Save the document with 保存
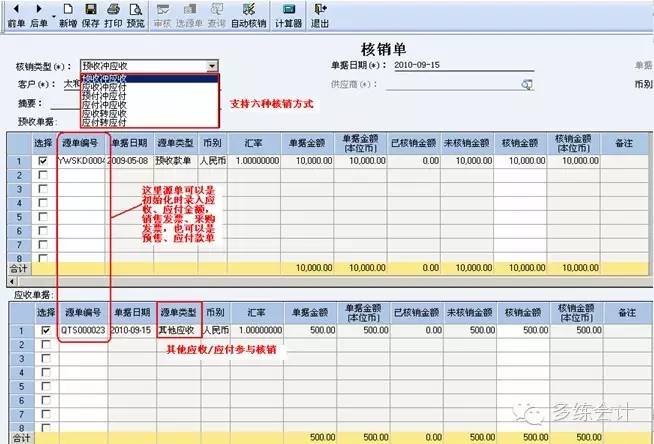Viewport: 654px width, 444px height. tap(91, 15)
